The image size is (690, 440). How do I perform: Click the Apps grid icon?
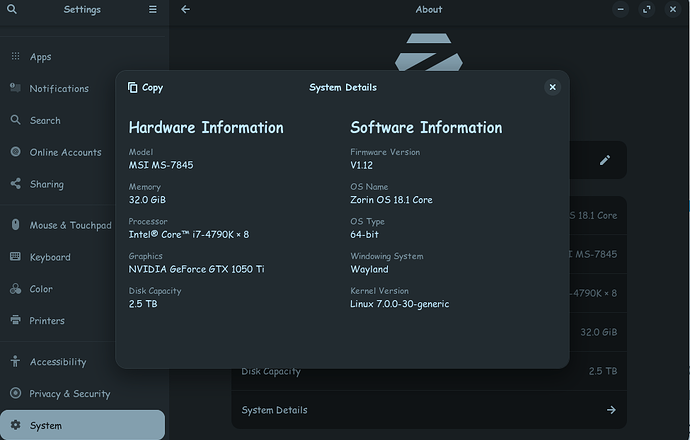[x=15, y=56]
